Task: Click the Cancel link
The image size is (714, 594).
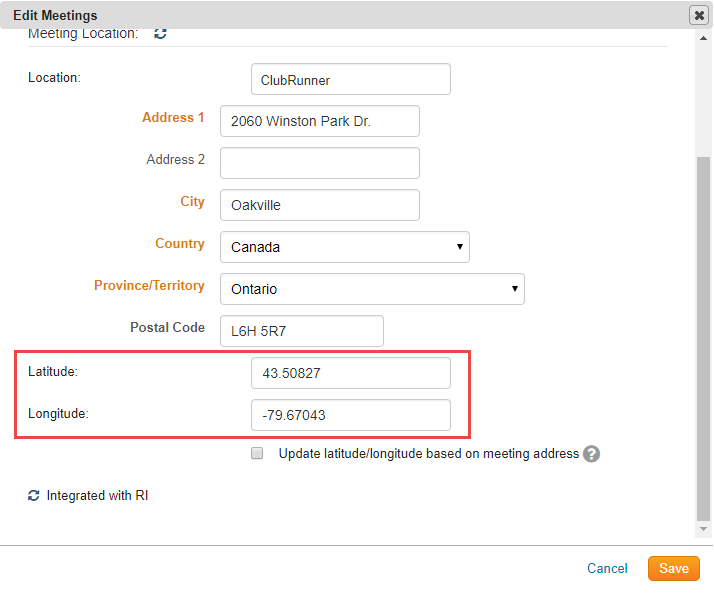Action: click(x=607, y=568)
